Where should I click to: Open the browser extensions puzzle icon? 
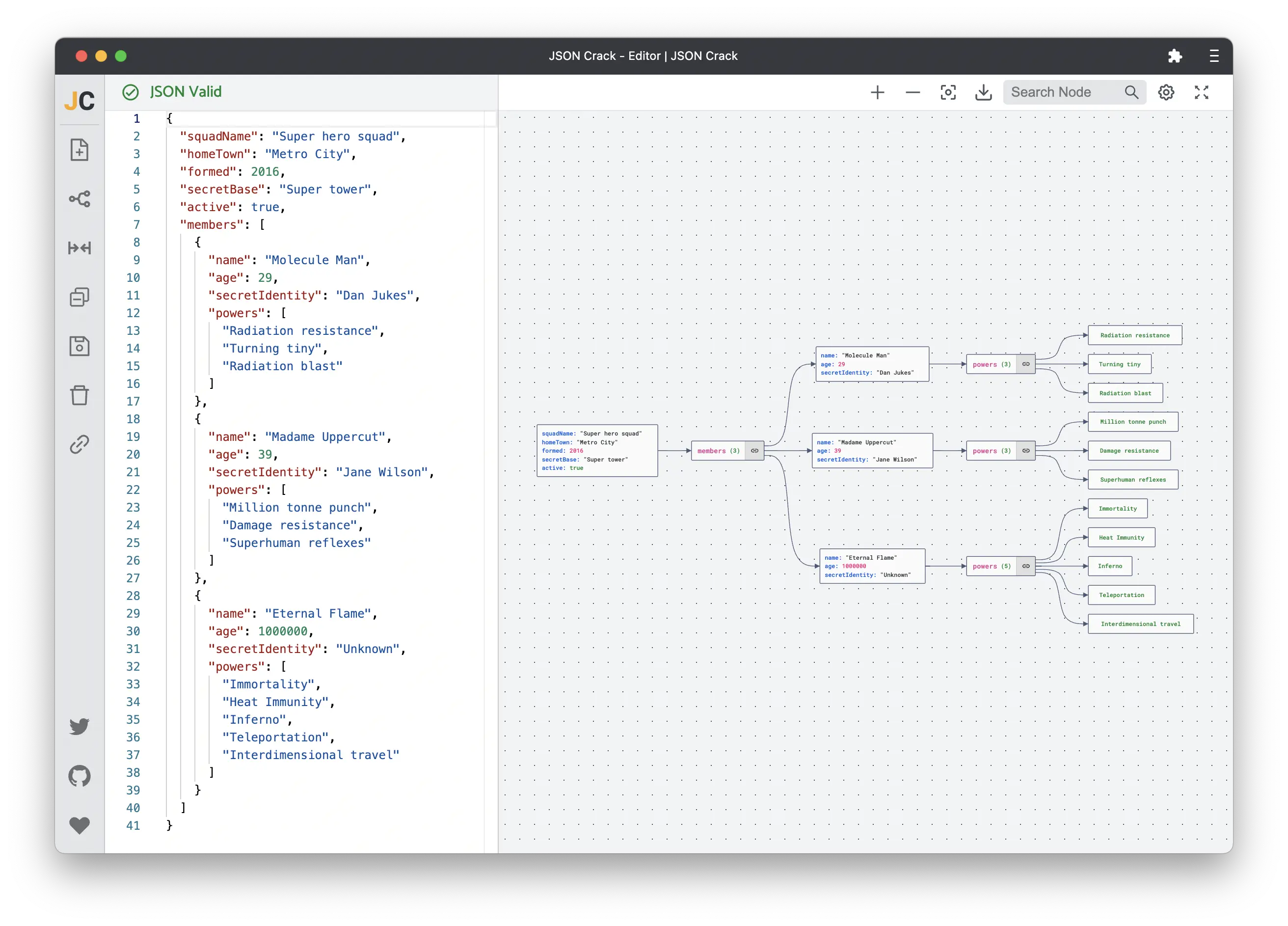1175,55
